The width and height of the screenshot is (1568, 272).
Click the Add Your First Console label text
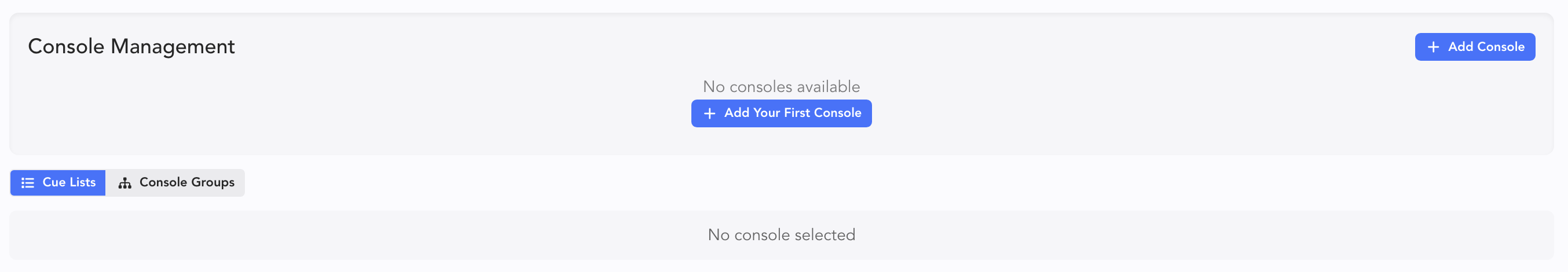coord(792,113)
